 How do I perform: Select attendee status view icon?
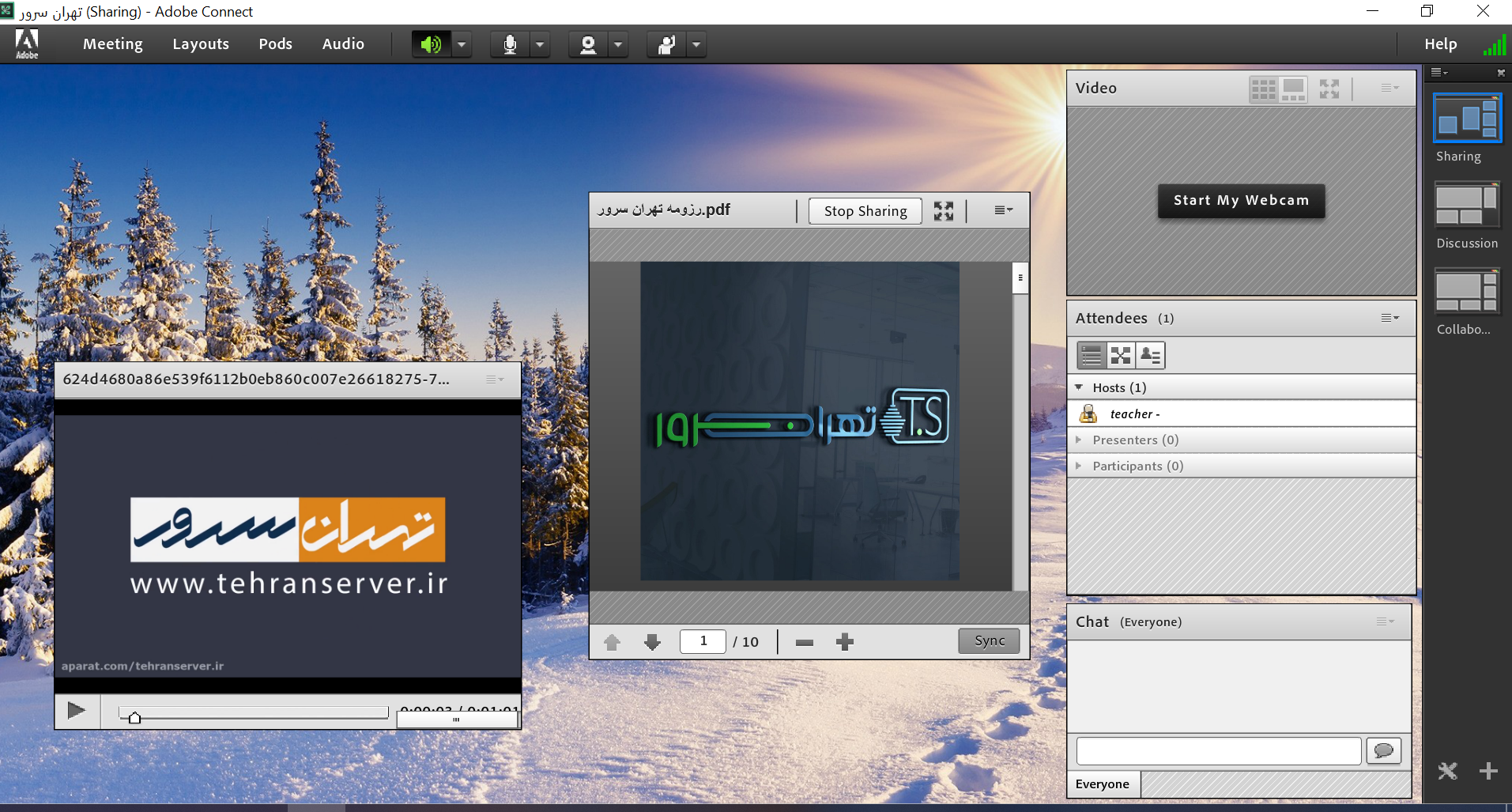[x=1151, y=356]
